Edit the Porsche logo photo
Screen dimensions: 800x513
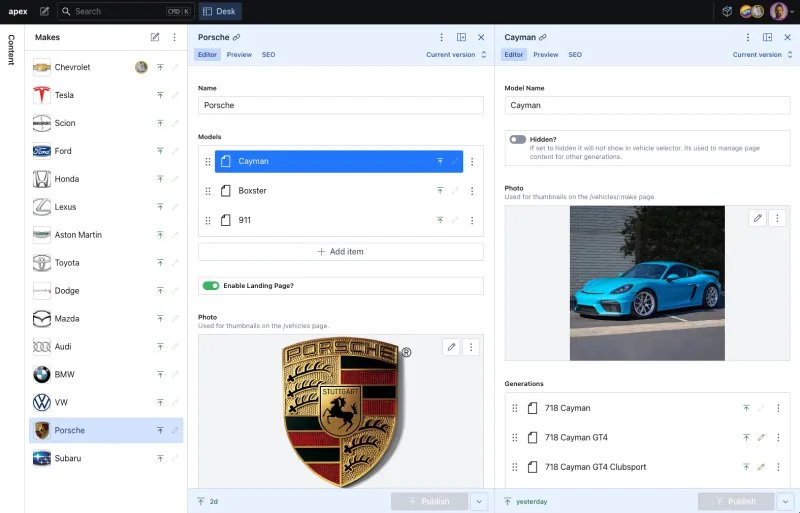coord(451,347)
